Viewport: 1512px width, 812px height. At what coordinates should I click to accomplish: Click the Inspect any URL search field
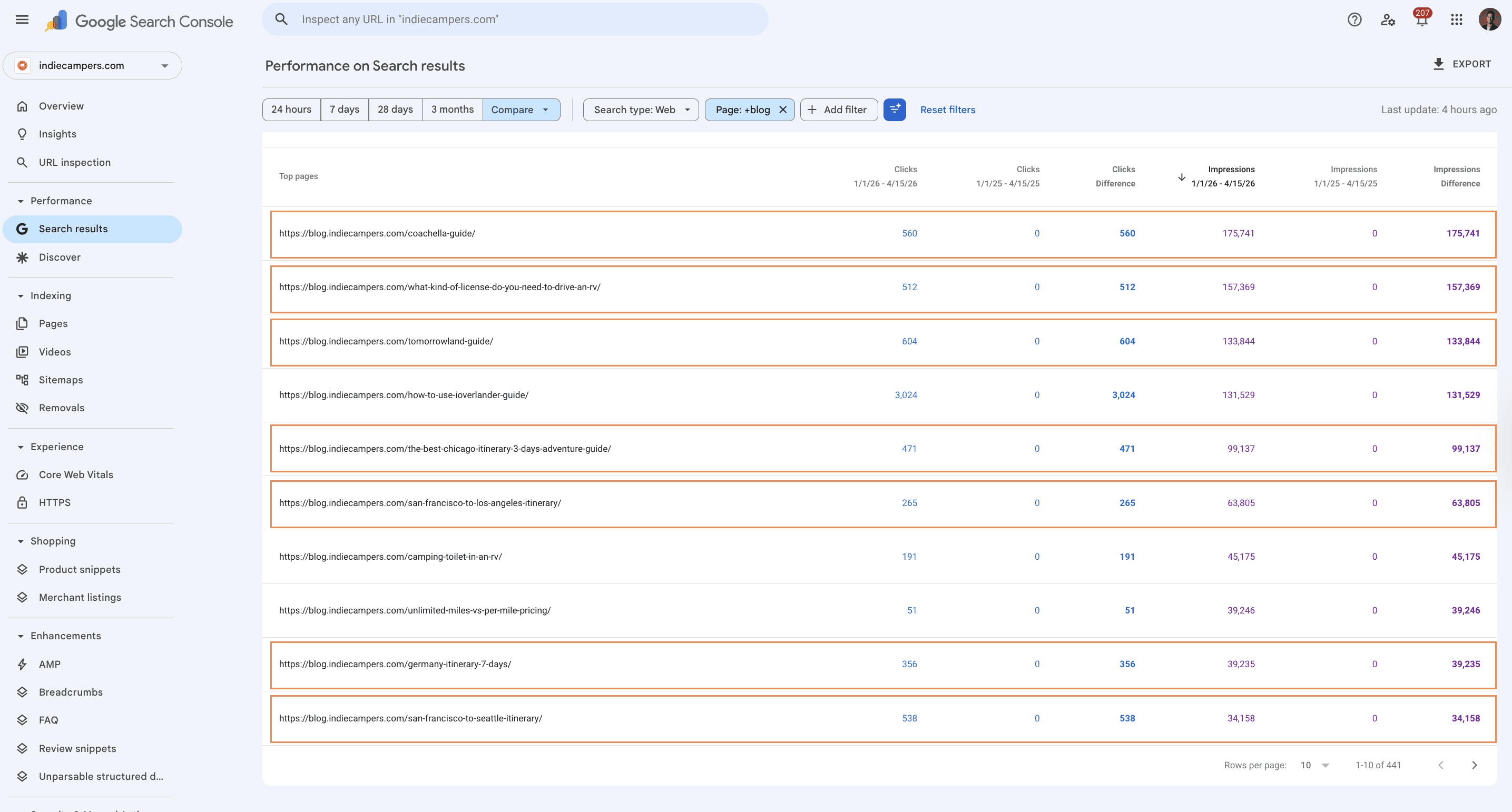pyautogui.click(x=515, y=19)
